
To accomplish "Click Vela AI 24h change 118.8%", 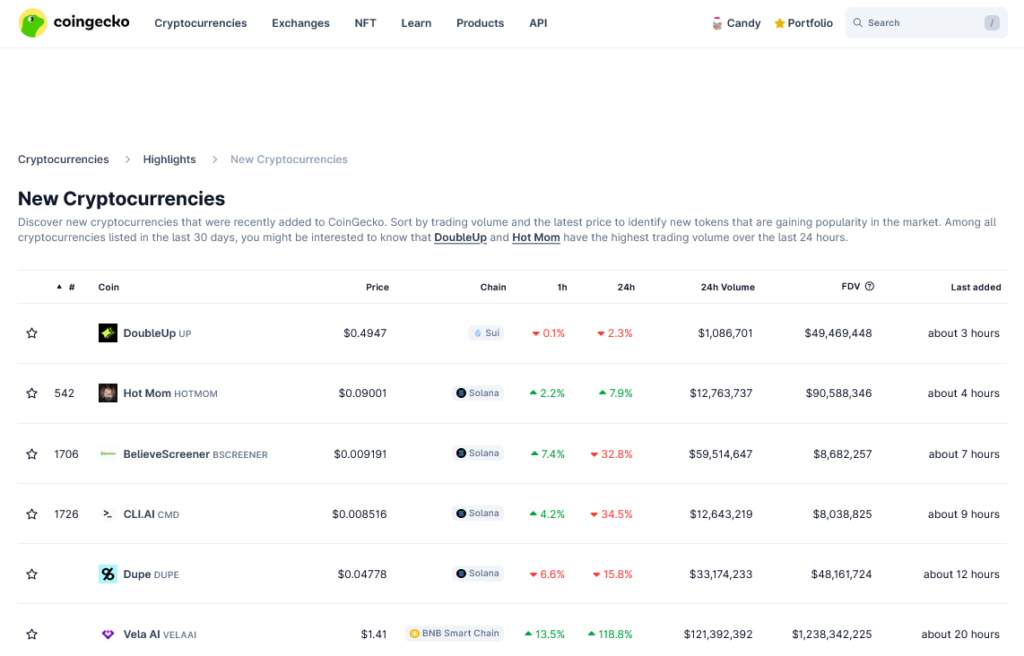I will 610,634.
